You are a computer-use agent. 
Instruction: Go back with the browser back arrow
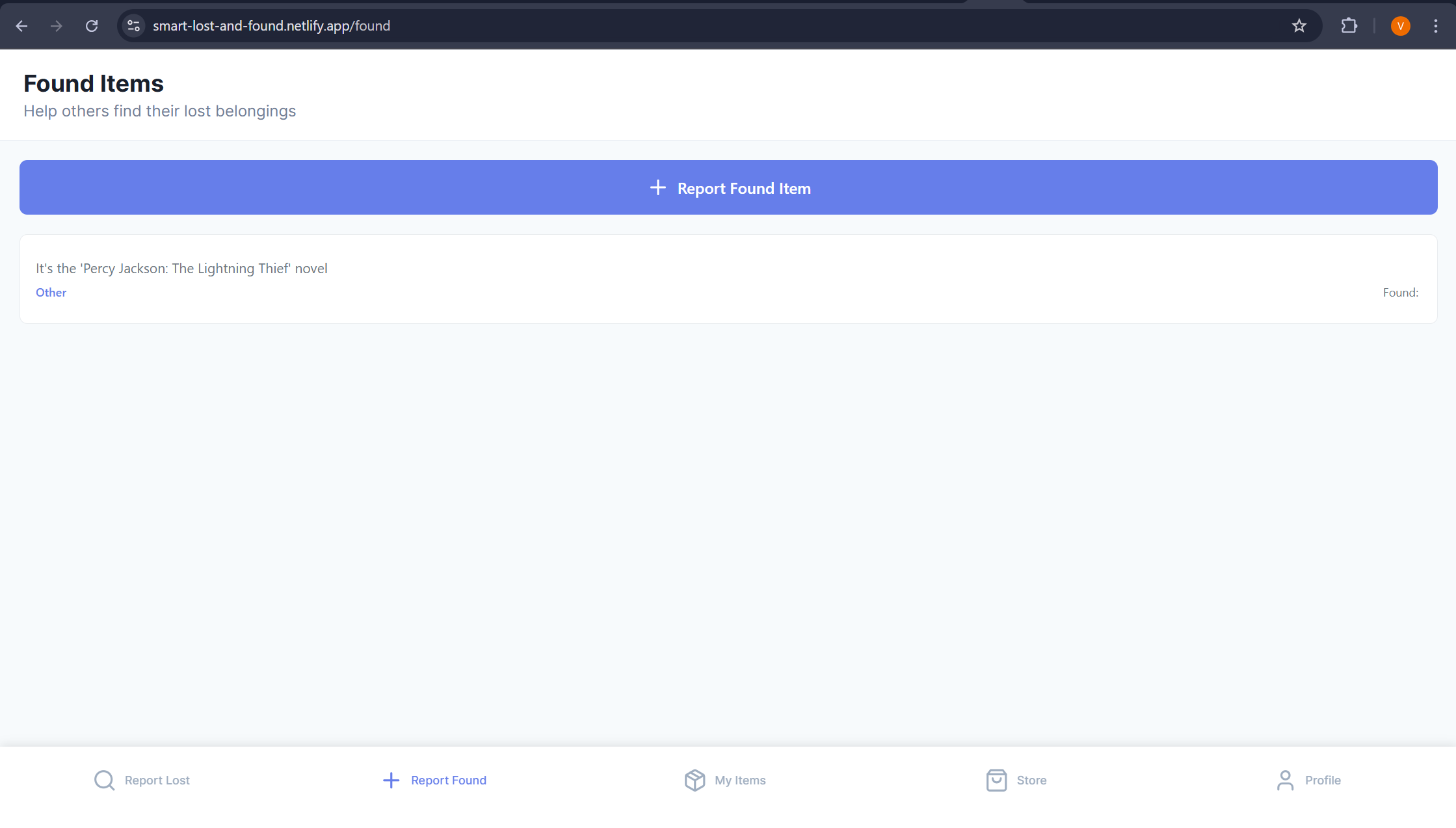coord(21,26)
